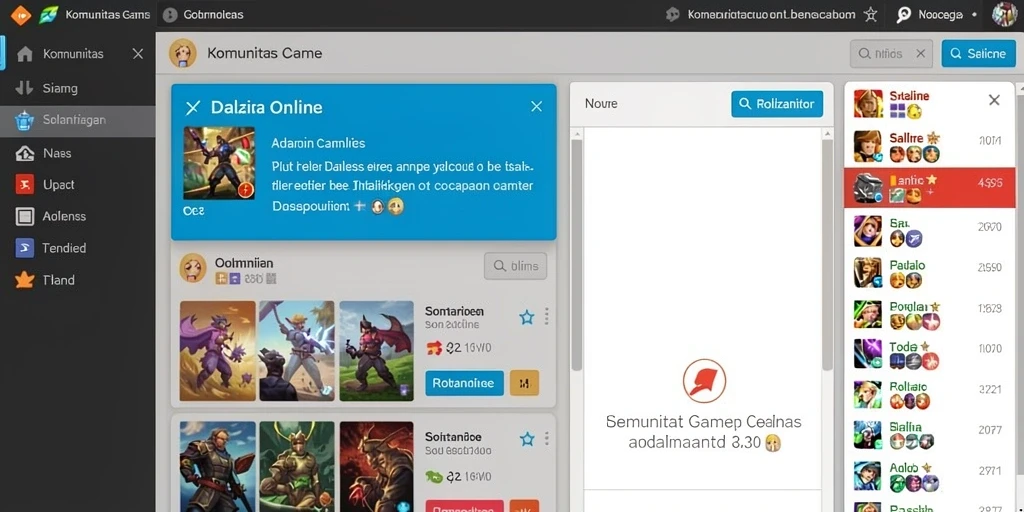Viewport: 1024px width, 512px height.
Task: Open the Dalzira Online game artwork
Action: pyautogui.click(x=219, y=163)
